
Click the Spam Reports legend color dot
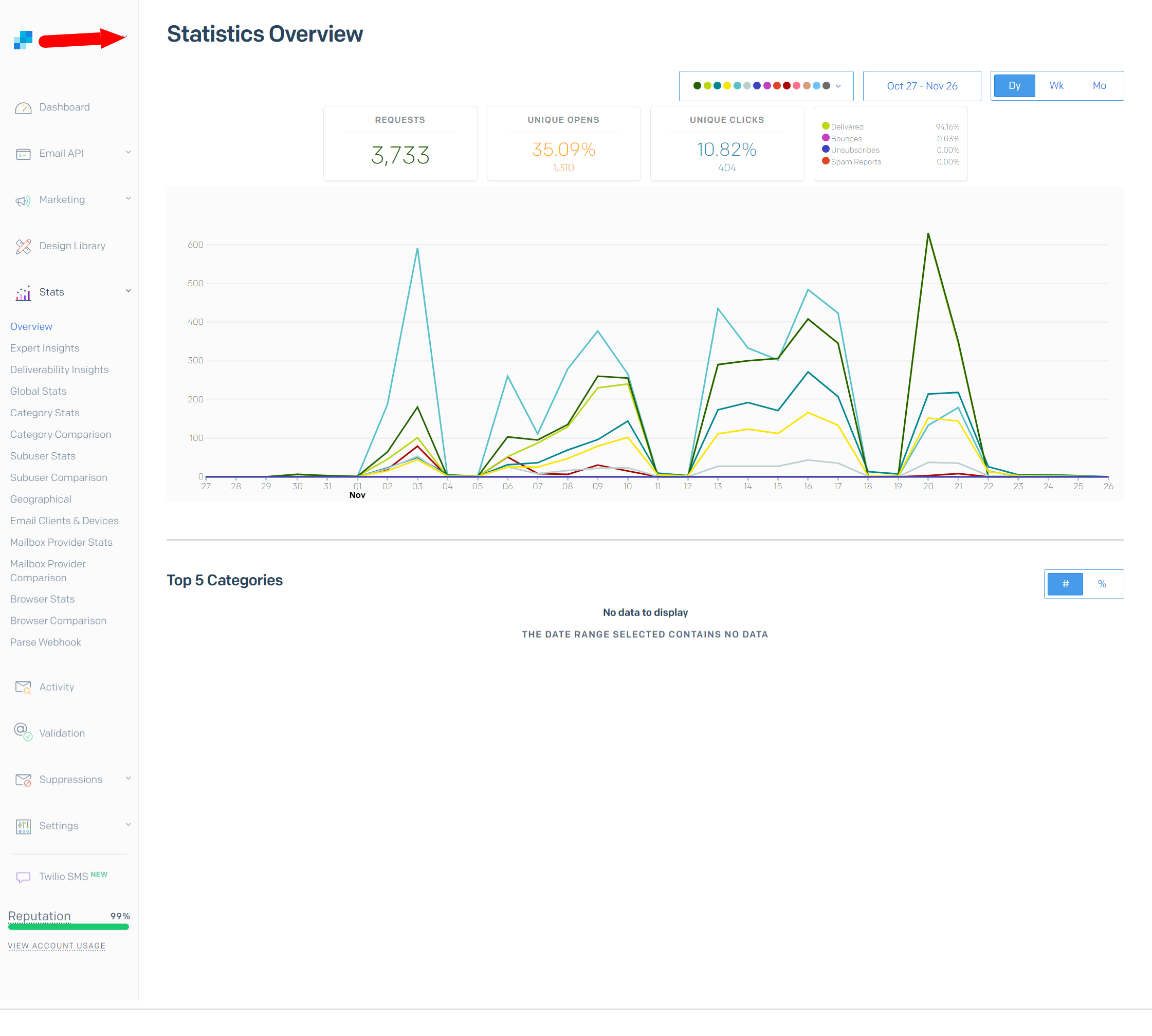[x=825, y=161]
